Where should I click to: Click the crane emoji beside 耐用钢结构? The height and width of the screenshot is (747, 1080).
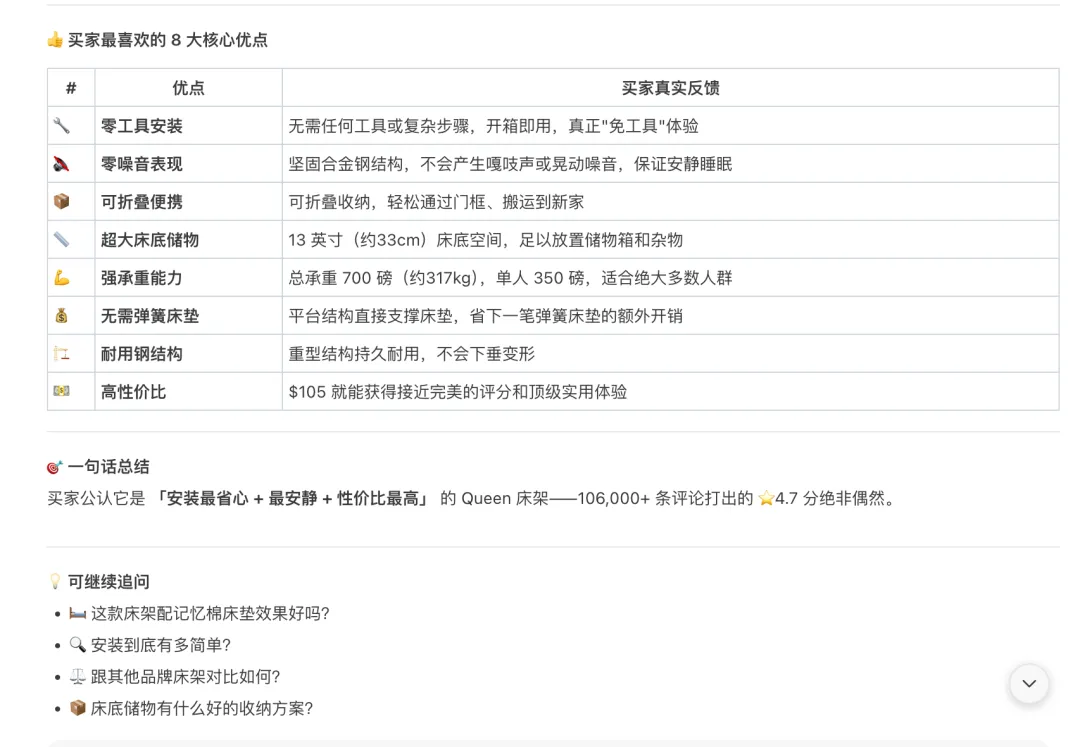pos(61,353)
